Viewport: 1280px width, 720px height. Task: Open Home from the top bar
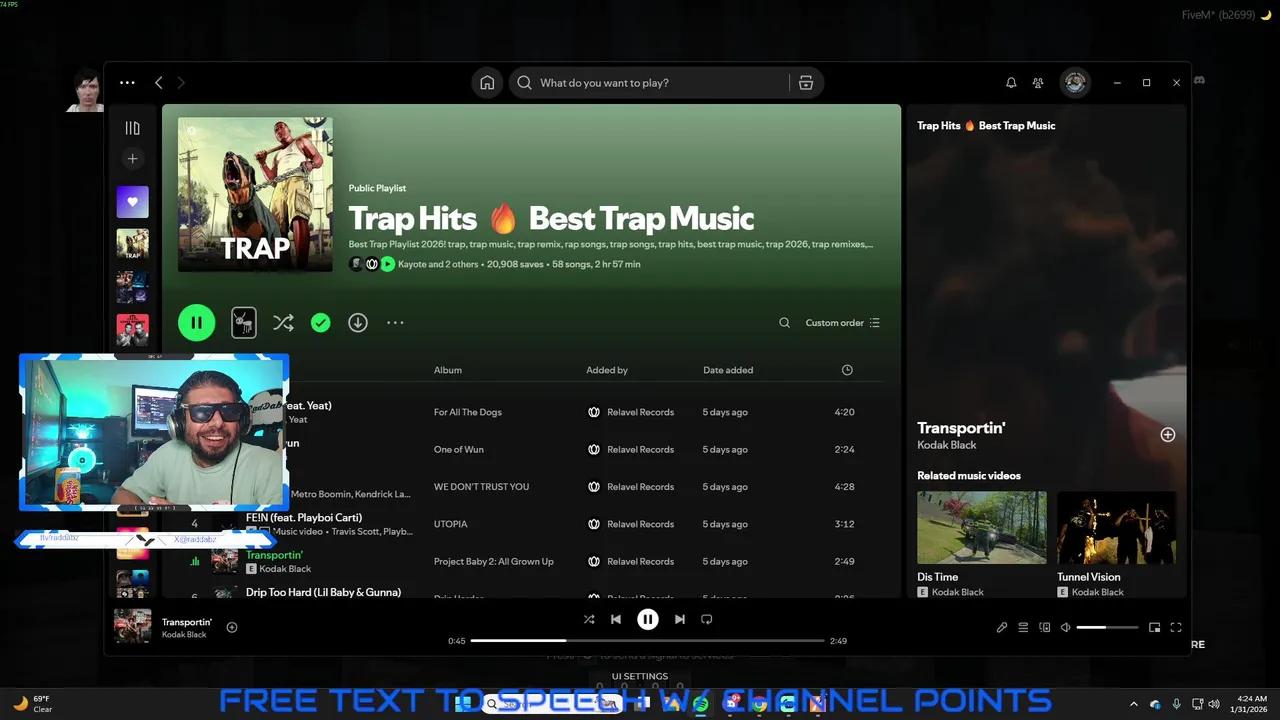pos(487,82)
